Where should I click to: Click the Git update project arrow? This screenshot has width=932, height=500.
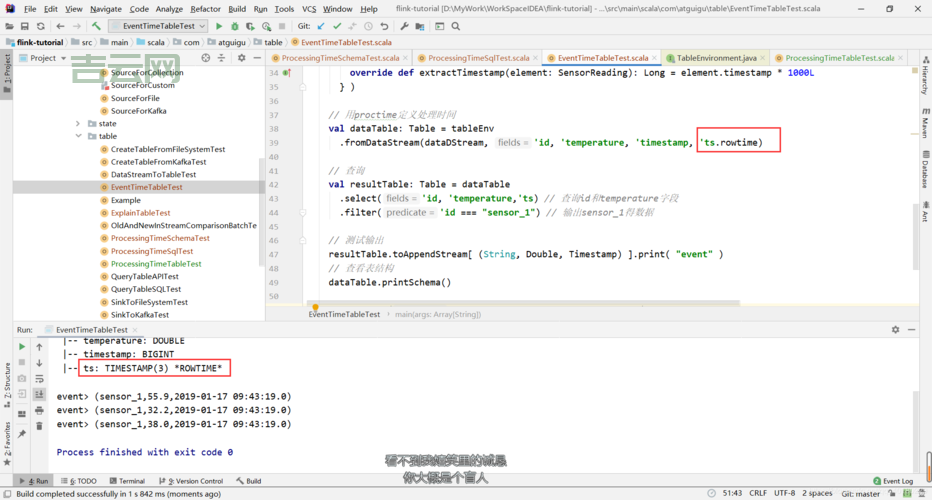tap(321, 26)
